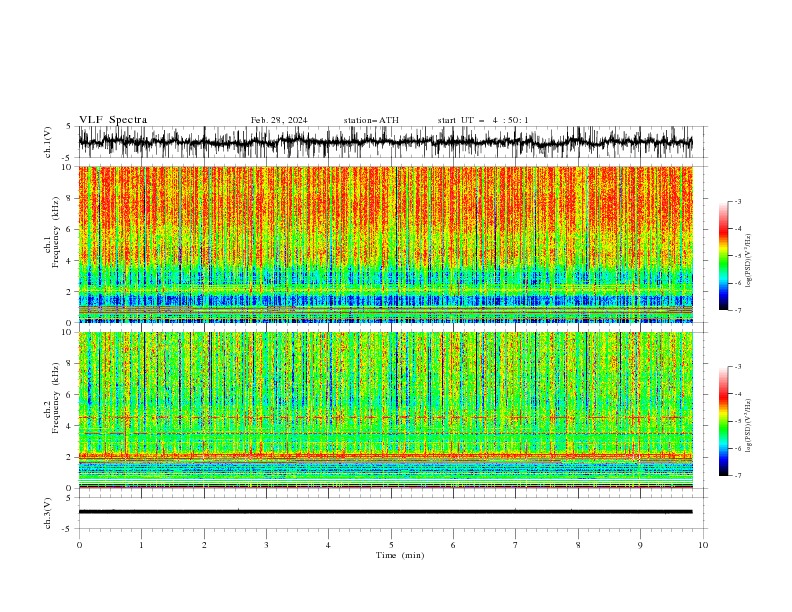Click the ch.1 "Frequency (kHz)" axis label
The image size is (792, 612).
[56, 232]
